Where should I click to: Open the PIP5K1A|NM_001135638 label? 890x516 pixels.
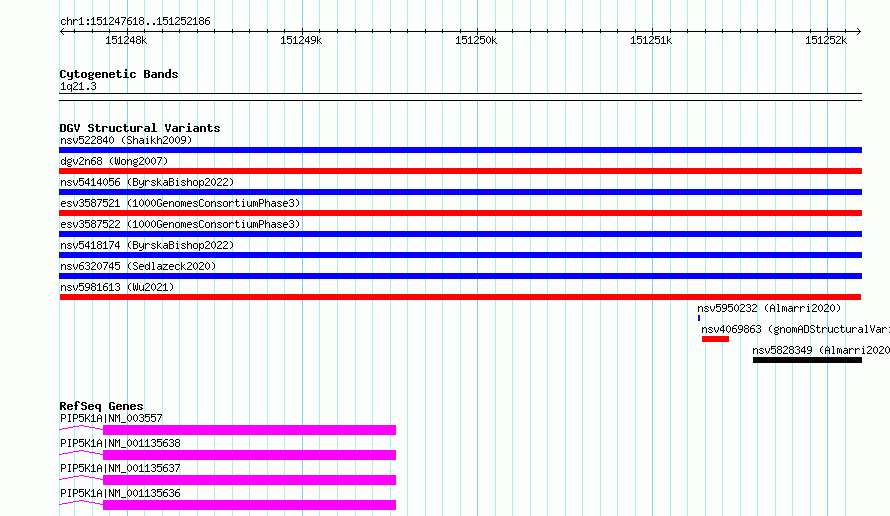pos(120,443)
